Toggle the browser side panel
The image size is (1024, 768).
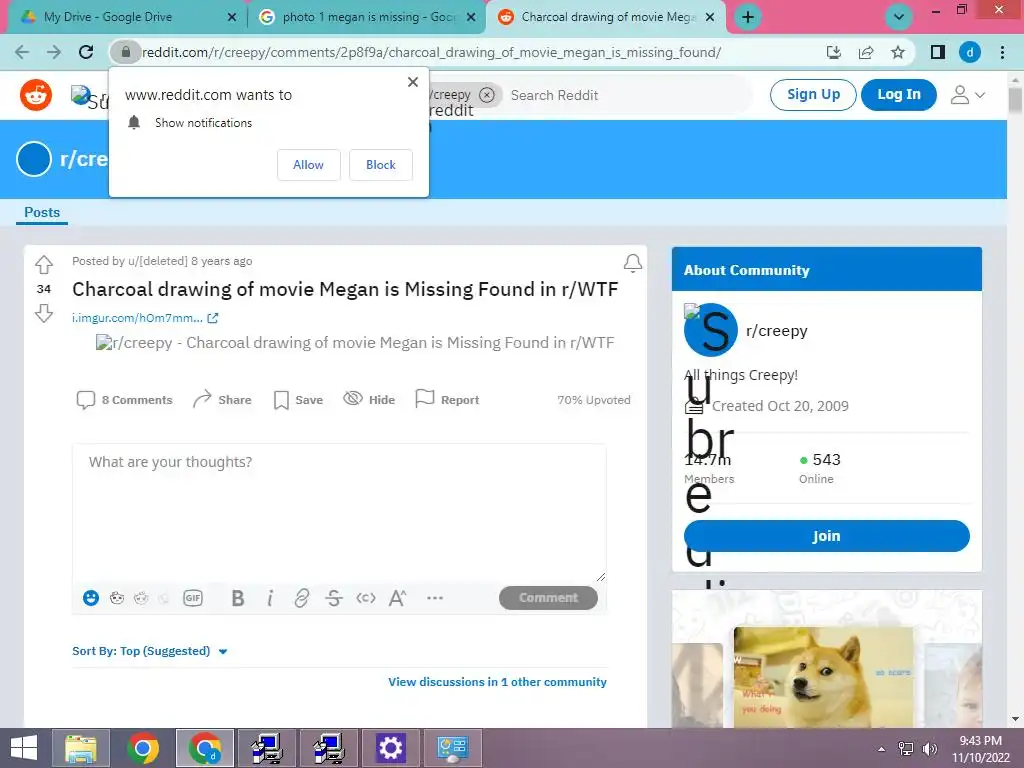pyautogui.click(x=938, y=52)
